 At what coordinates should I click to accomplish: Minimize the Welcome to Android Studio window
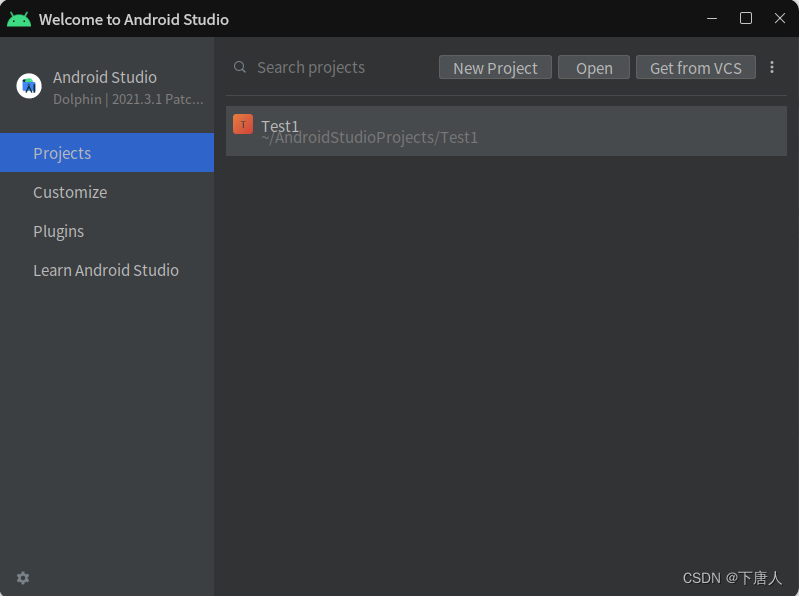coord(712,18)
